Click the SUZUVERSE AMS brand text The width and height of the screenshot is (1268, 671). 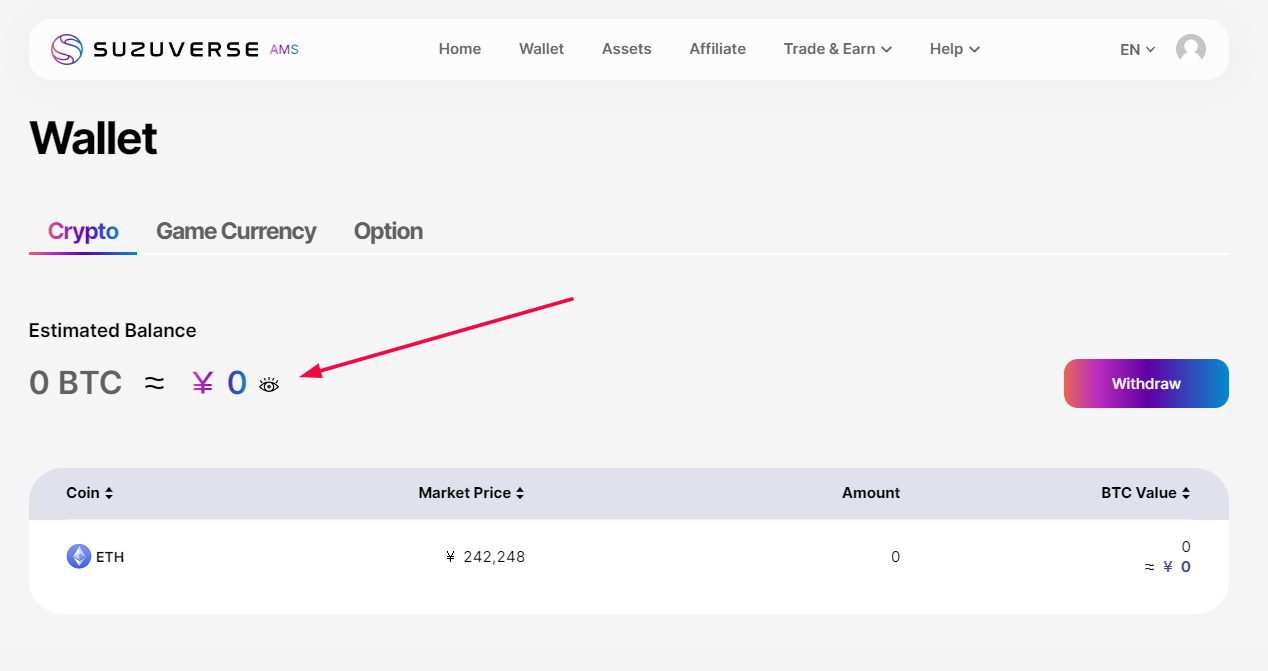(196, 49)
